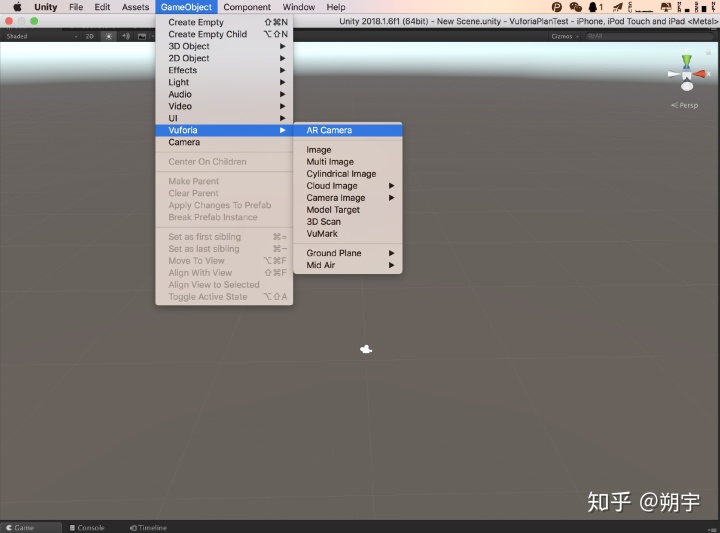This screenshot has height=533, width=720.
Task: Select Create Empty menu item
Action: tap(224, 22)
